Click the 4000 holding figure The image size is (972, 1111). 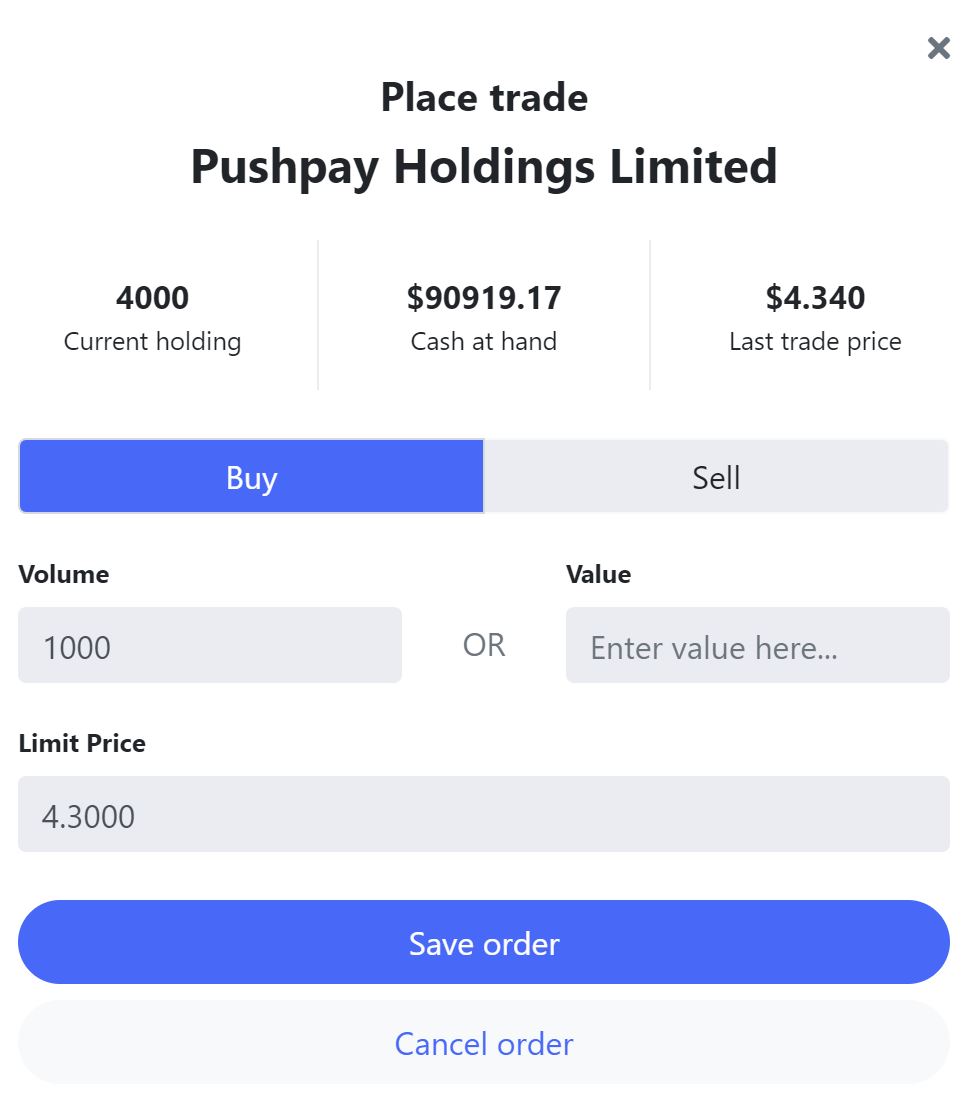tap(152, 298)
